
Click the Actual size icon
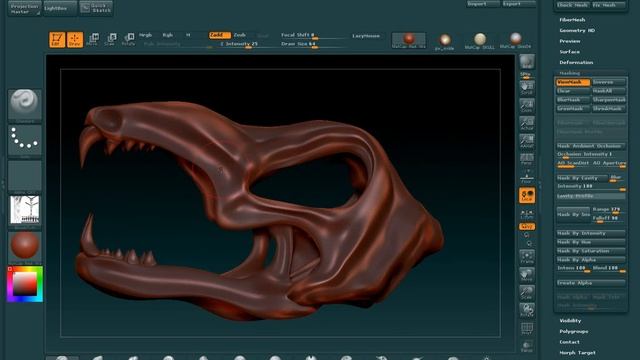(527, 123)
